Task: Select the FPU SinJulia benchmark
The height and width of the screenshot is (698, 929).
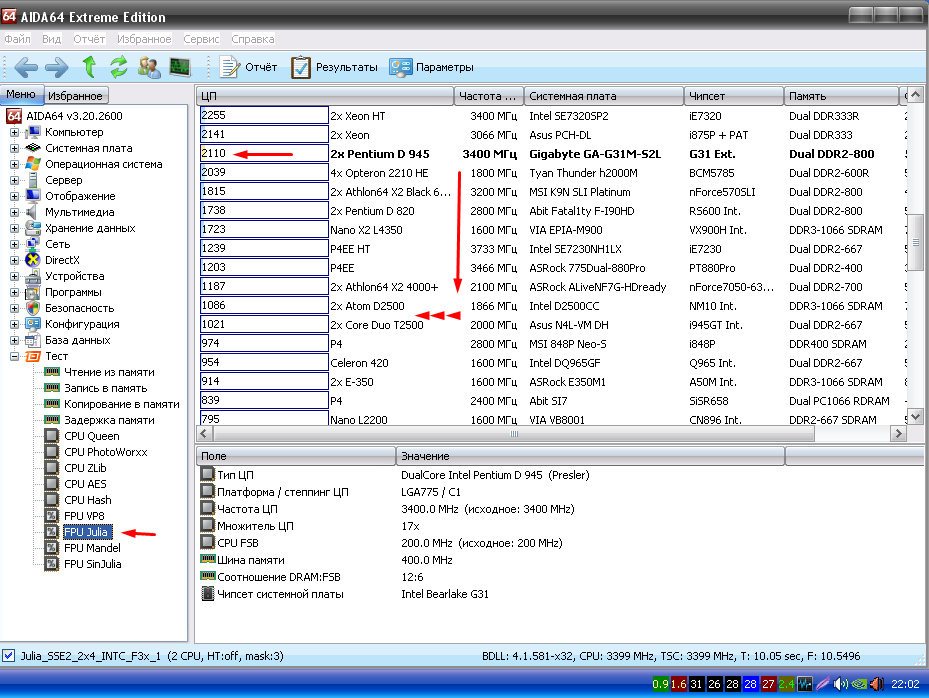Action: 84,564
